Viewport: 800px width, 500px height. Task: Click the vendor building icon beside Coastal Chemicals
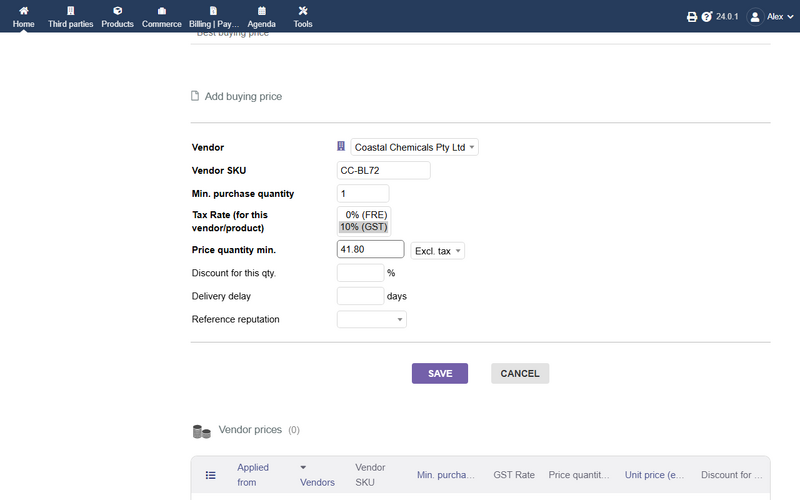pyautogui.click(x=341, y=146)
